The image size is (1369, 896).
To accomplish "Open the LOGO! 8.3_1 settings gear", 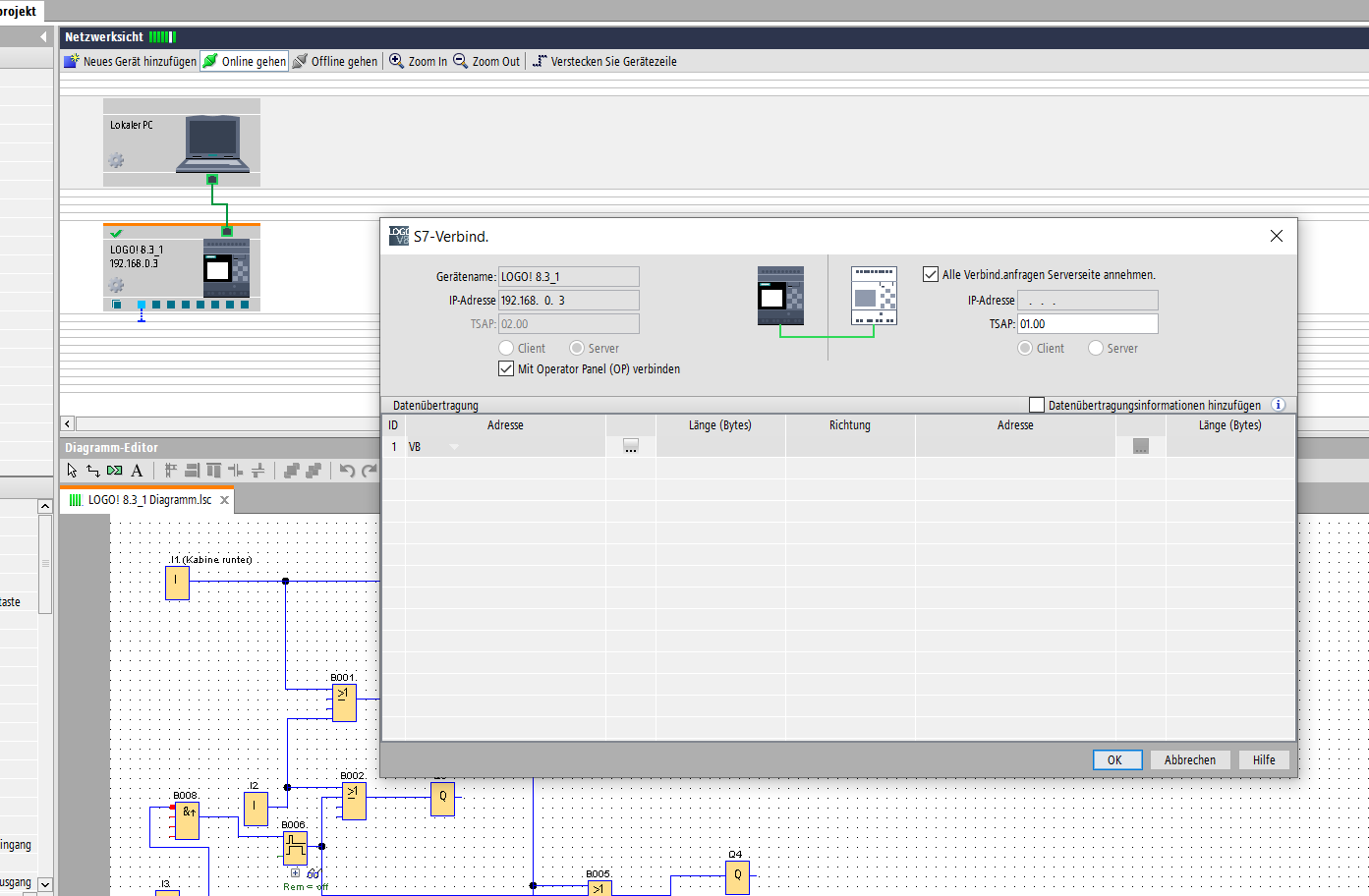I will click(116, 285).
